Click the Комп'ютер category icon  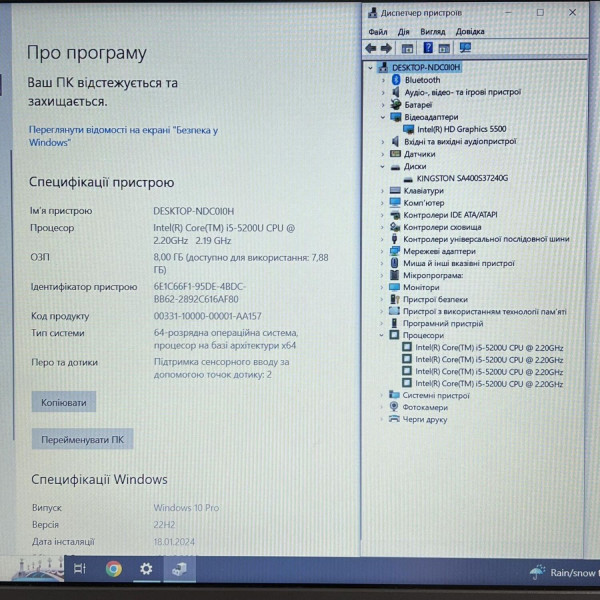click(395, 202)
